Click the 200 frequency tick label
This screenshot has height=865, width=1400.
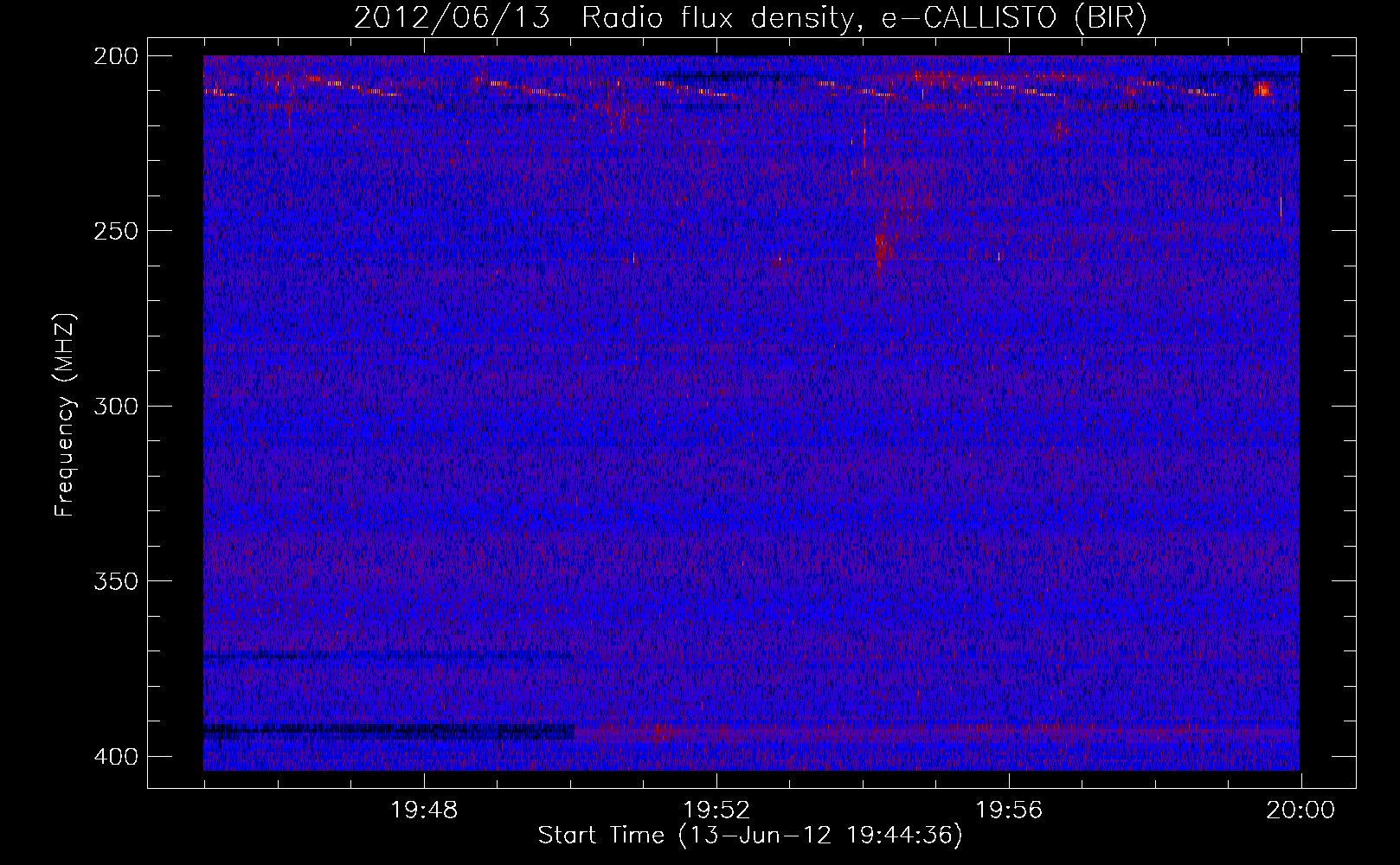(x=116, y=56)
